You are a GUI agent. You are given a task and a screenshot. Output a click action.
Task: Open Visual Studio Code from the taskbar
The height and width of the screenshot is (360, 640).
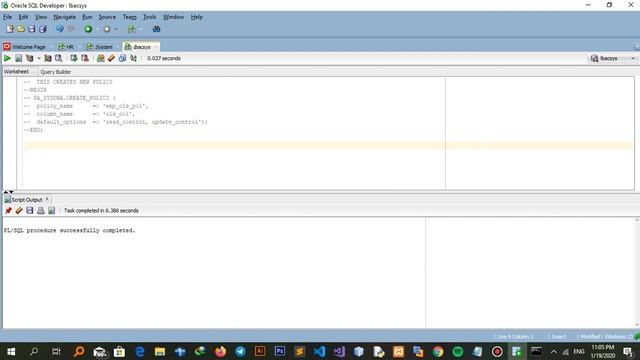tap(319, 351)
